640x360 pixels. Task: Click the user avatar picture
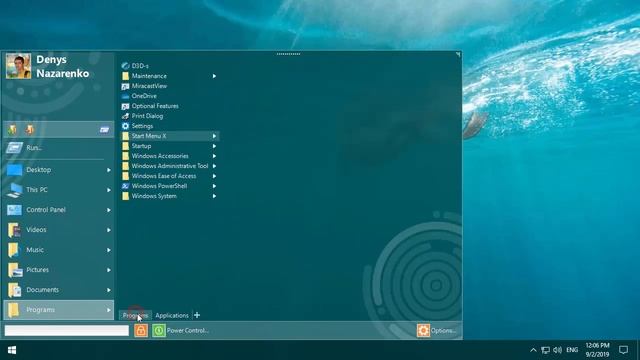[18, 66]
